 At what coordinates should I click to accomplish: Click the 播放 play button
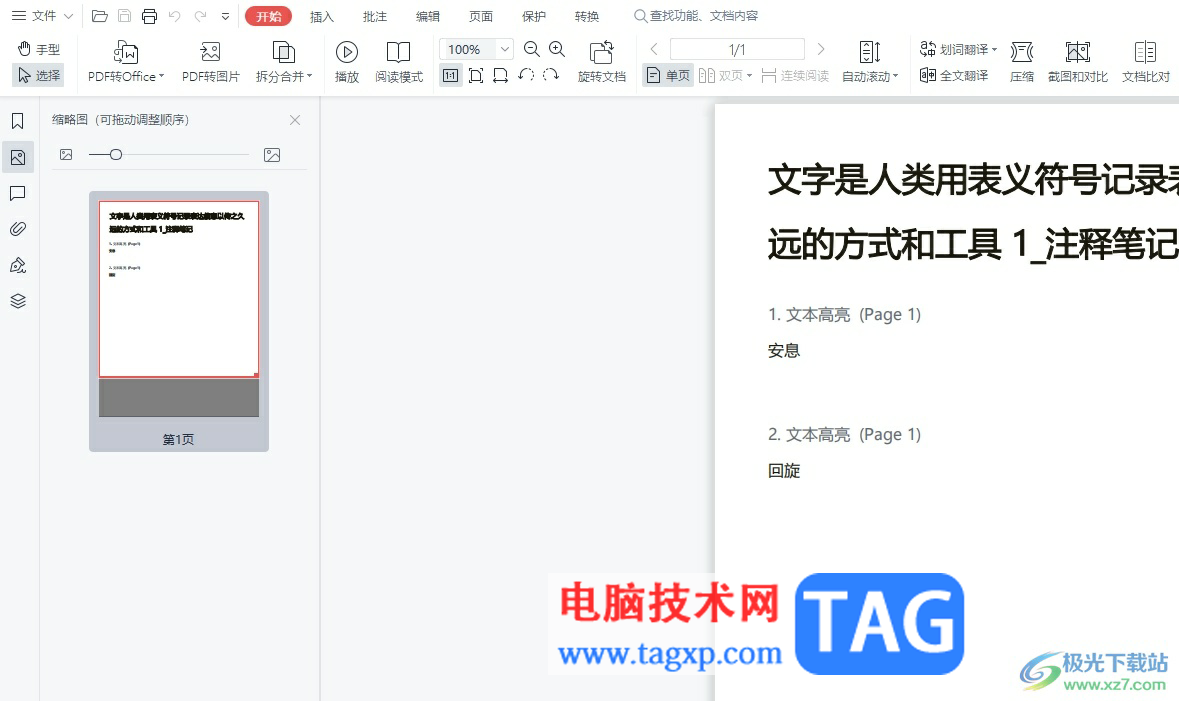click(347, 62)
